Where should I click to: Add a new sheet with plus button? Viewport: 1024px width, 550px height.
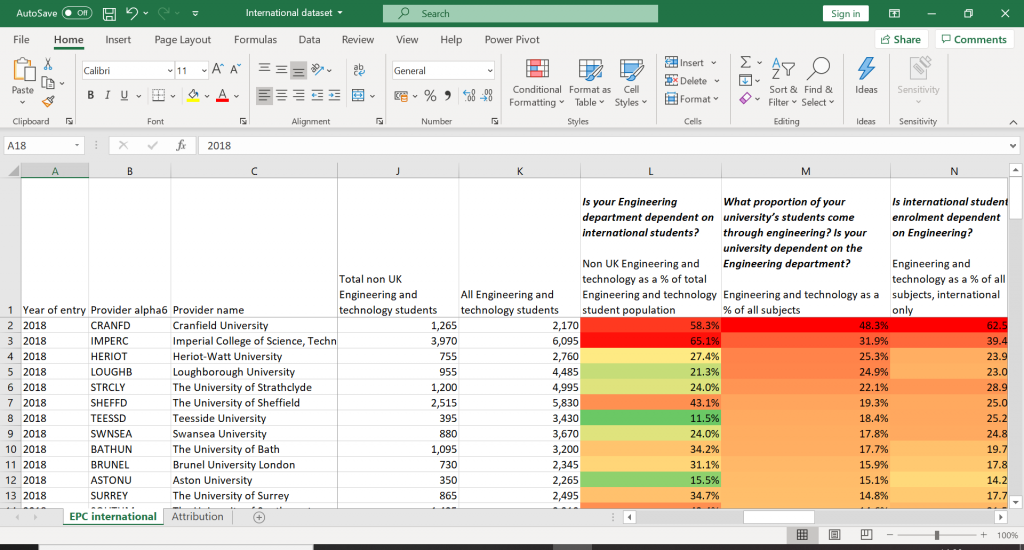[259, 517]
